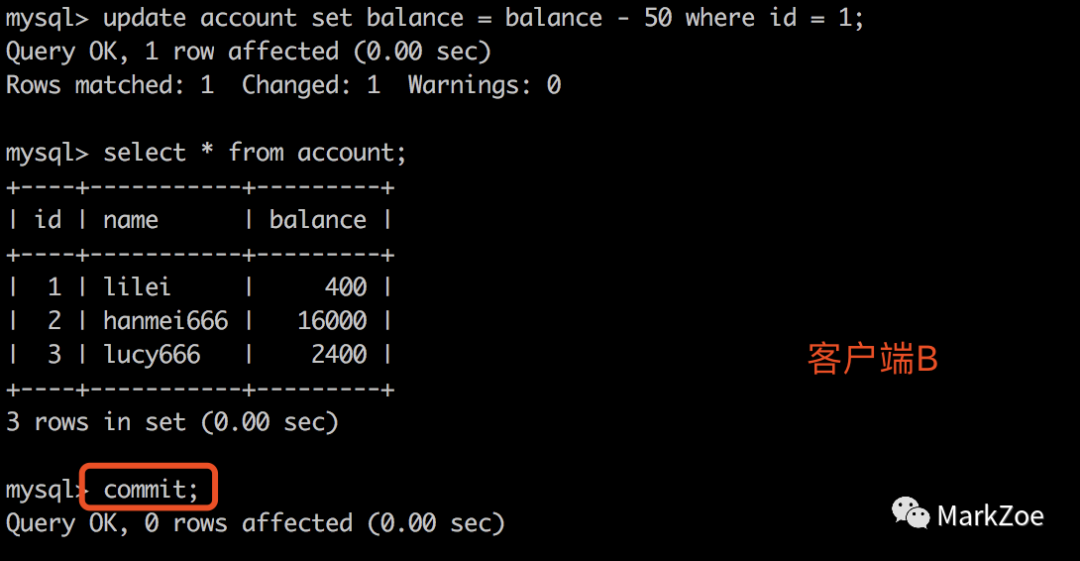
Task: Click the balance column header
Action: tap(317, 220)
